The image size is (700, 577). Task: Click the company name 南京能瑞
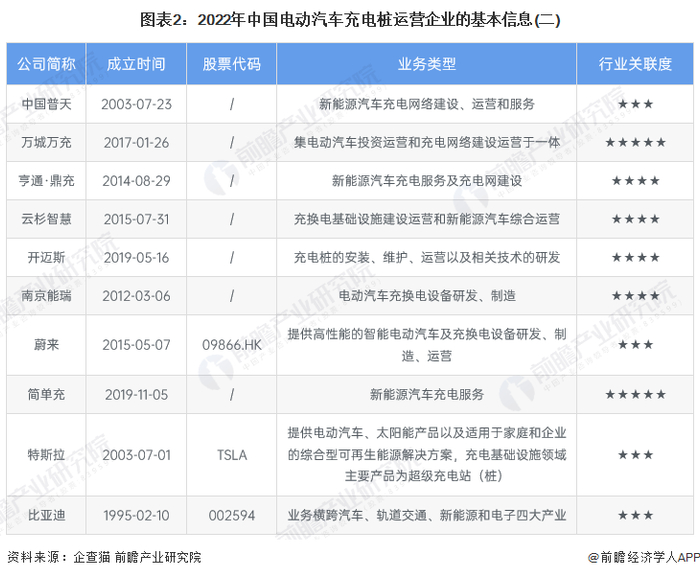(x=46, y=296)
